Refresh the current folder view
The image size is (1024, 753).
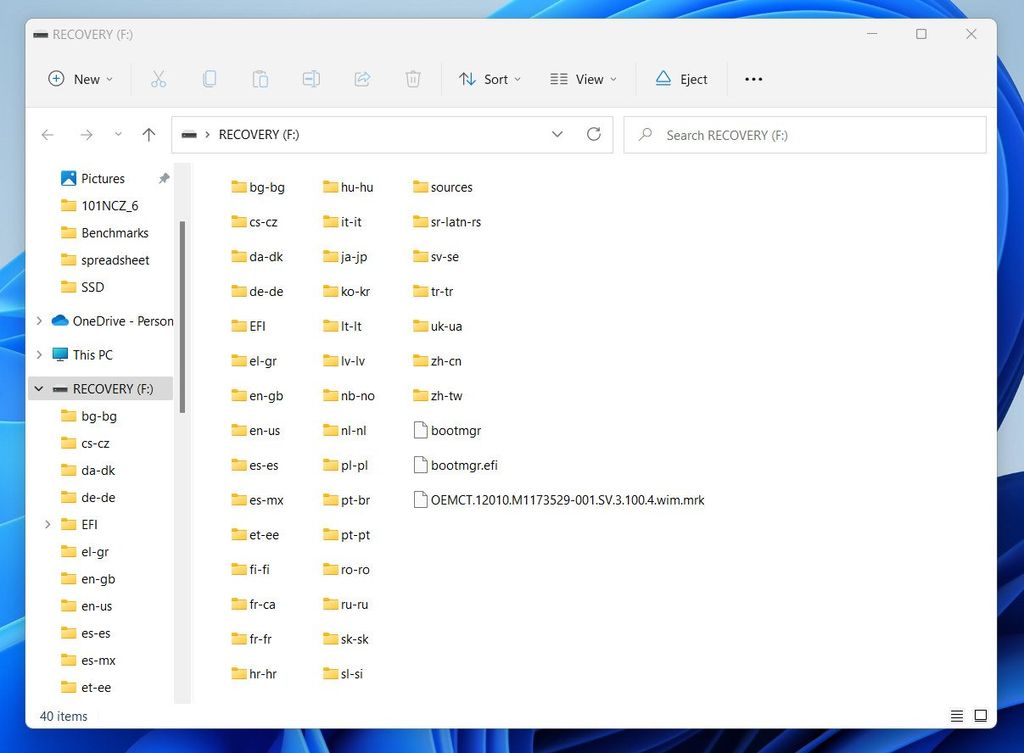coord(594,134)
